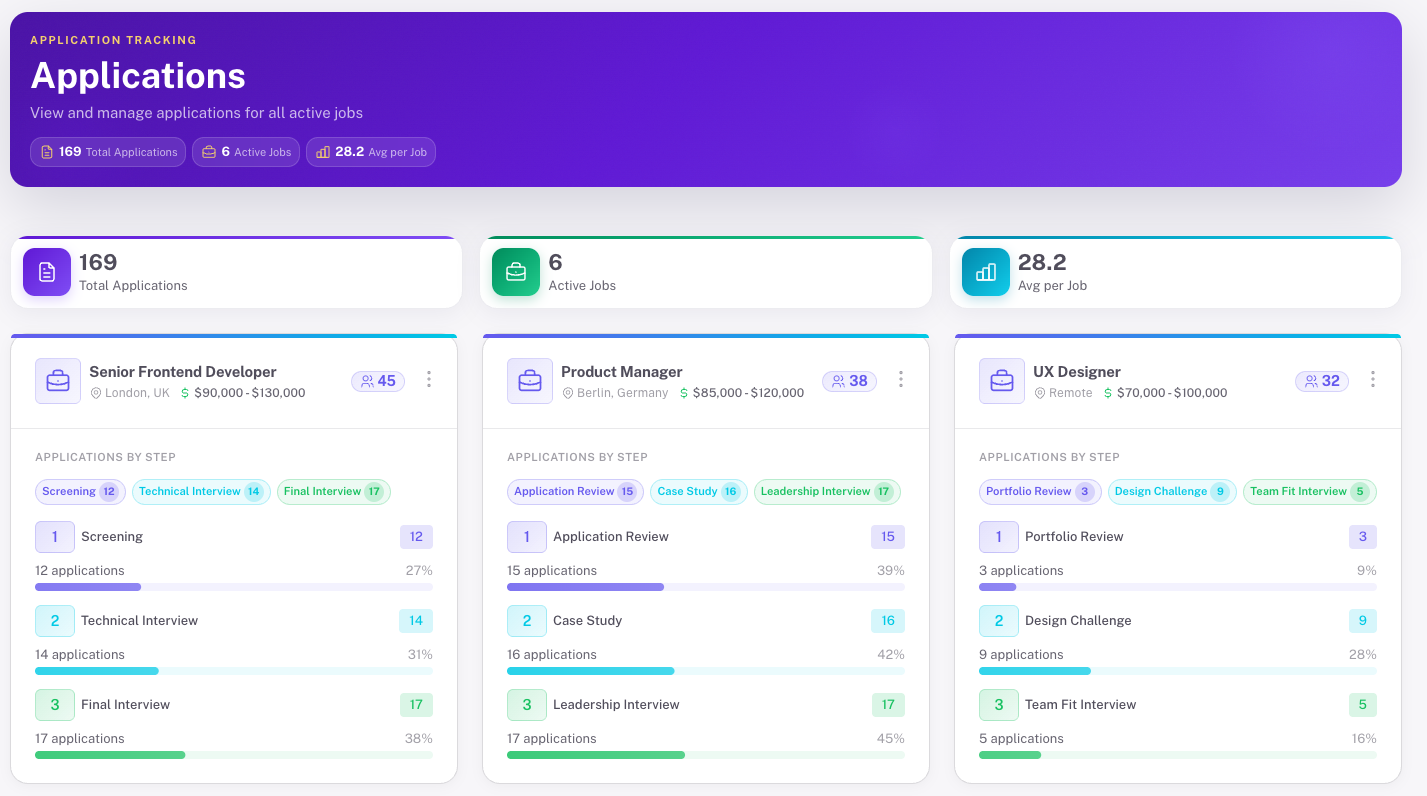Toggle the Screening 12 filter chip

point(79,491)
